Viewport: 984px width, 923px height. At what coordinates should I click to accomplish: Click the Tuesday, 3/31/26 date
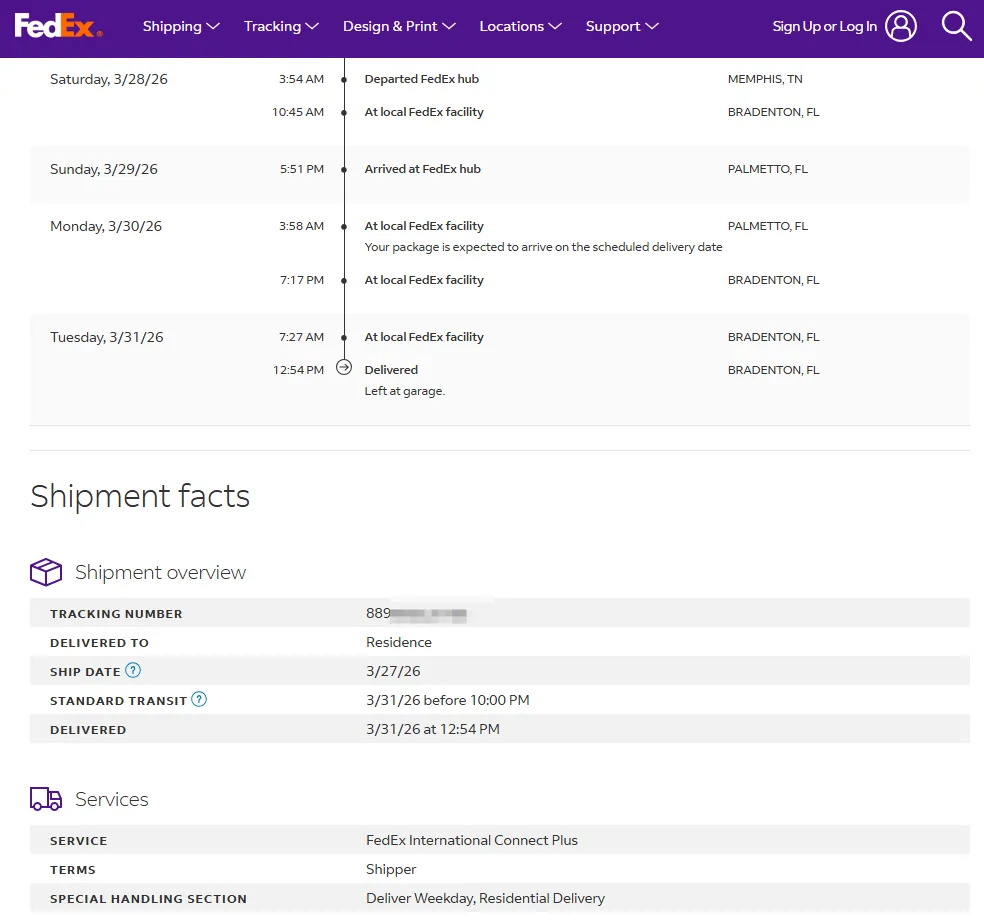coord(107,337)
